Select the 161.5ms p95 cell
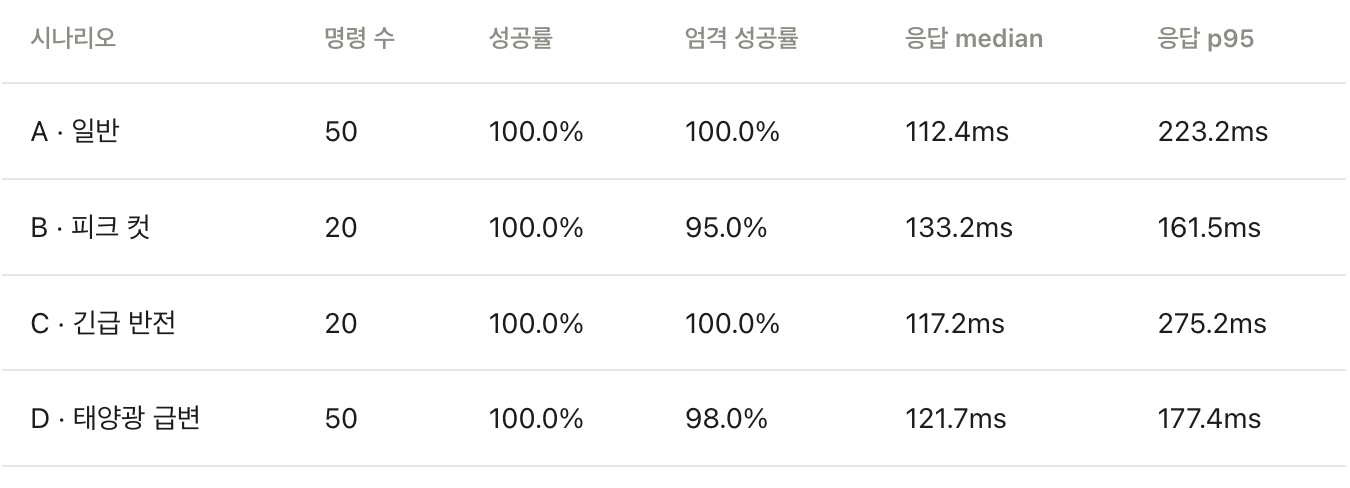The height and width of the screenshot is (488, 1350). pos(1209,228)
